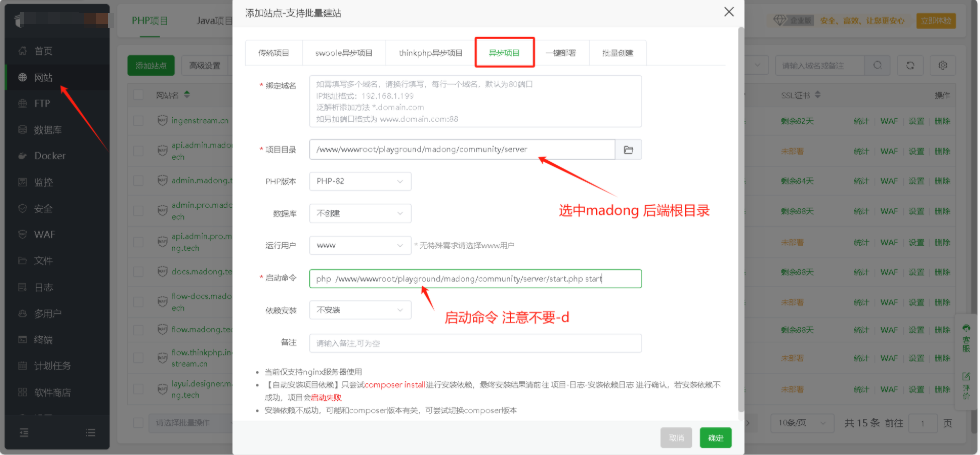Click the folder browse icon beside project directory
Image resolution: width=980 pixels, height=455 pixels.
pos(629,150)
